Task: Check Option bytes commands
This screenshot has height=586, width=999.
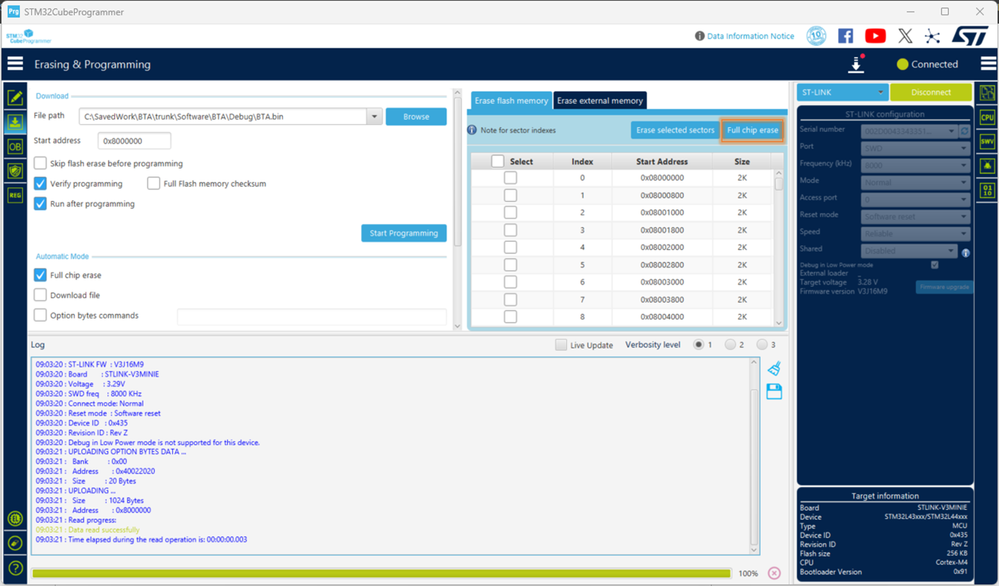Action: [40, 315]
